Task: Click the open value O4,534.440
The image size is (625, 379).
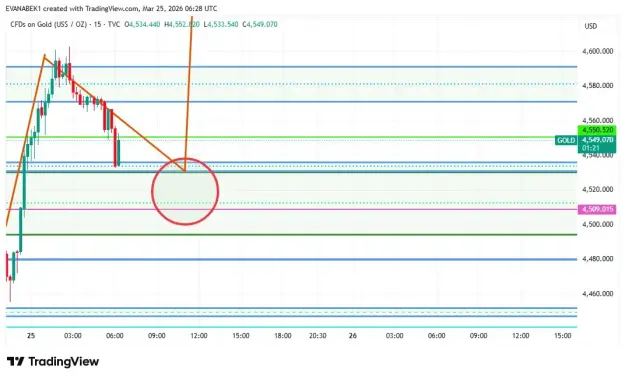Action: click(x=142, y=24)
